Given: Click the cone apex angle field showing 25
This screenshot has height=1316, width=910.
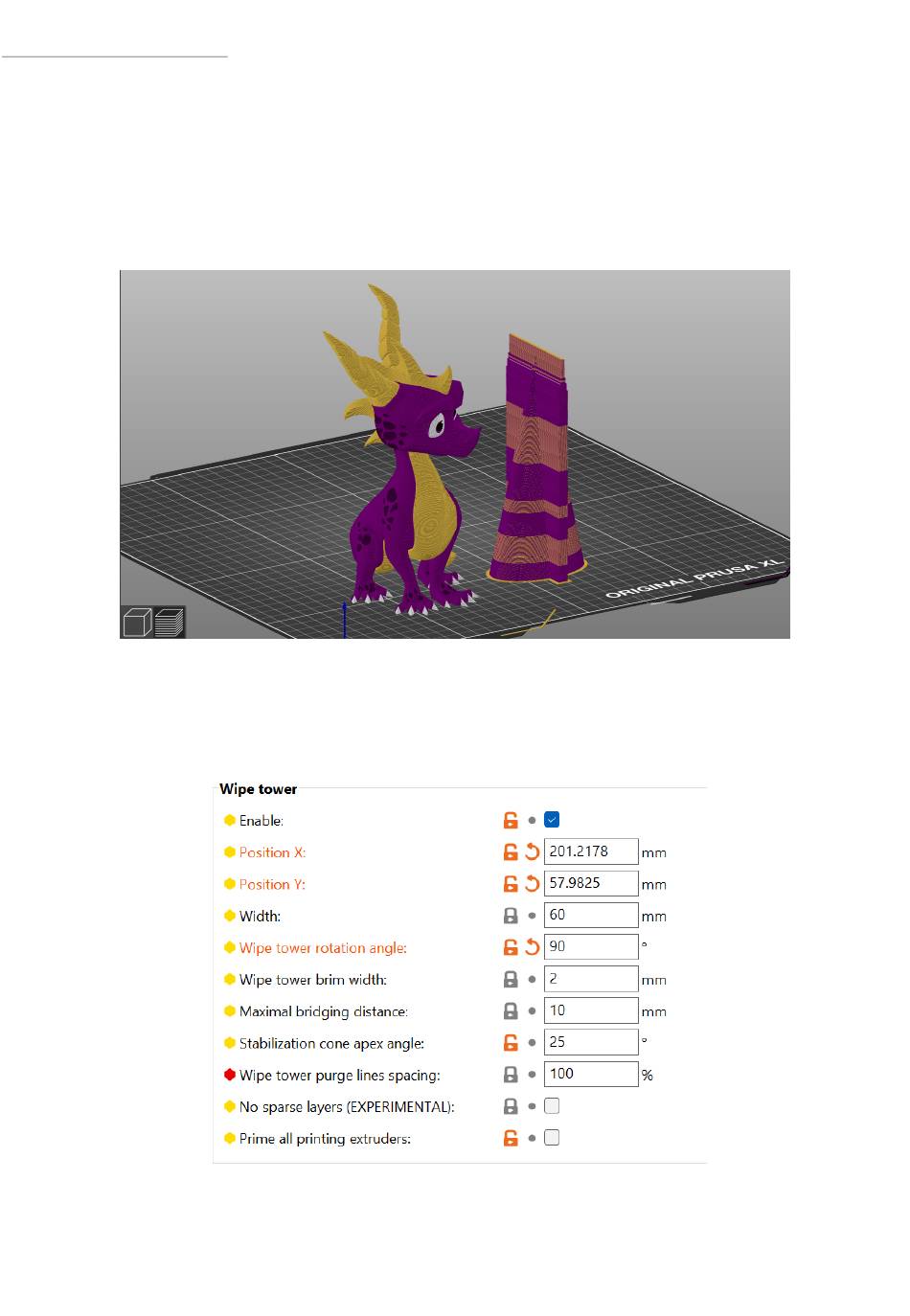Looking at the screenshot, I should pyautogui.click(x=591, y=1042).
